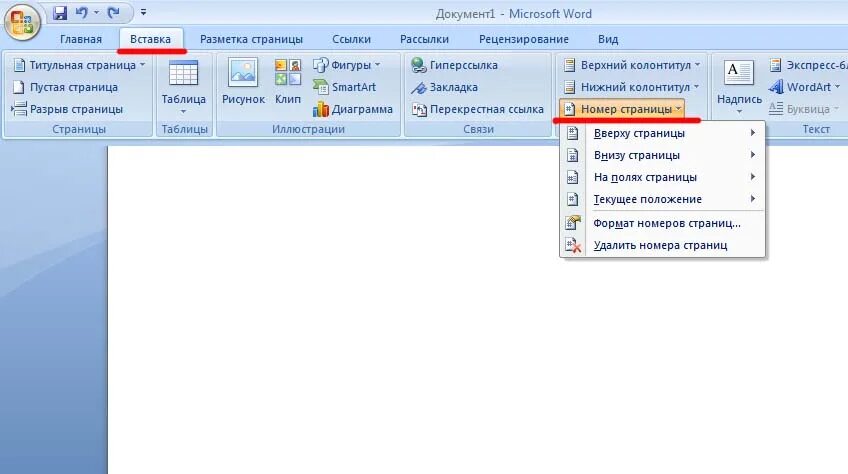This screenshot has height=474, width=848.
Task: Click into the blank document page
Action: click(478, 310)
